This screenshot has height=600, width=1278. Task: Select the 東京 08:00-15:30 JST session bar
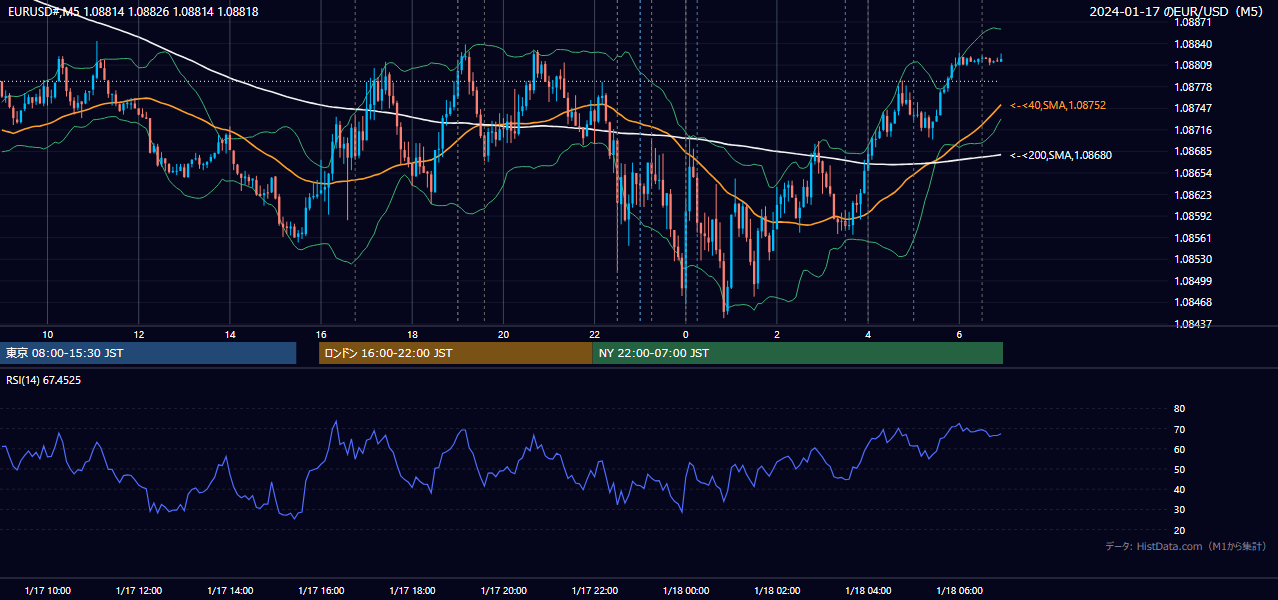tap(149, 353)
